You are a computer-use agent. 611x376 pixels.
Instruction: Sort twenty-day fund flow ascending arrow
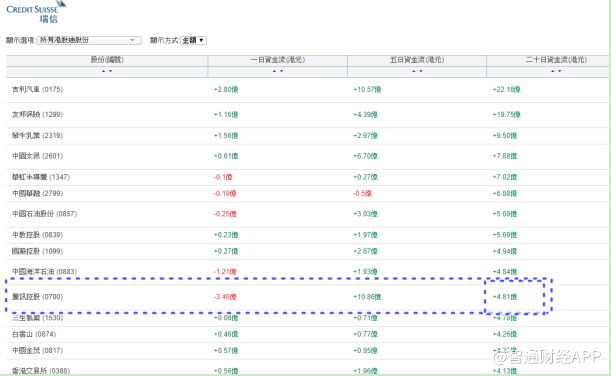click(x=553, y=71)
